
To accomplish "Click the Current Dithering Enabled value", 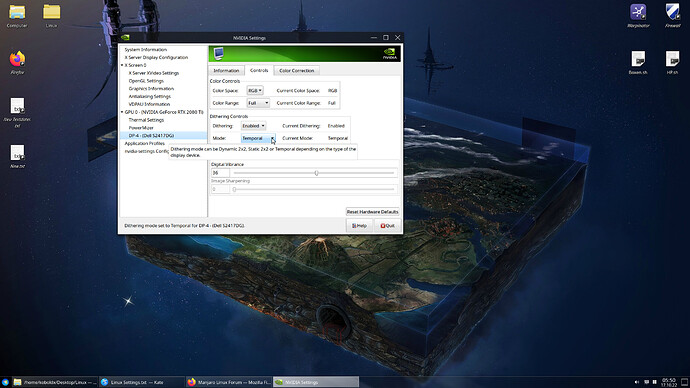I will click(336, 126).
